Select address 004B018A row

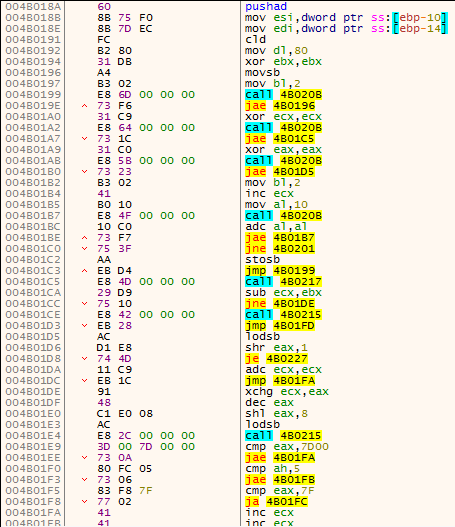[x=228, y=6]
